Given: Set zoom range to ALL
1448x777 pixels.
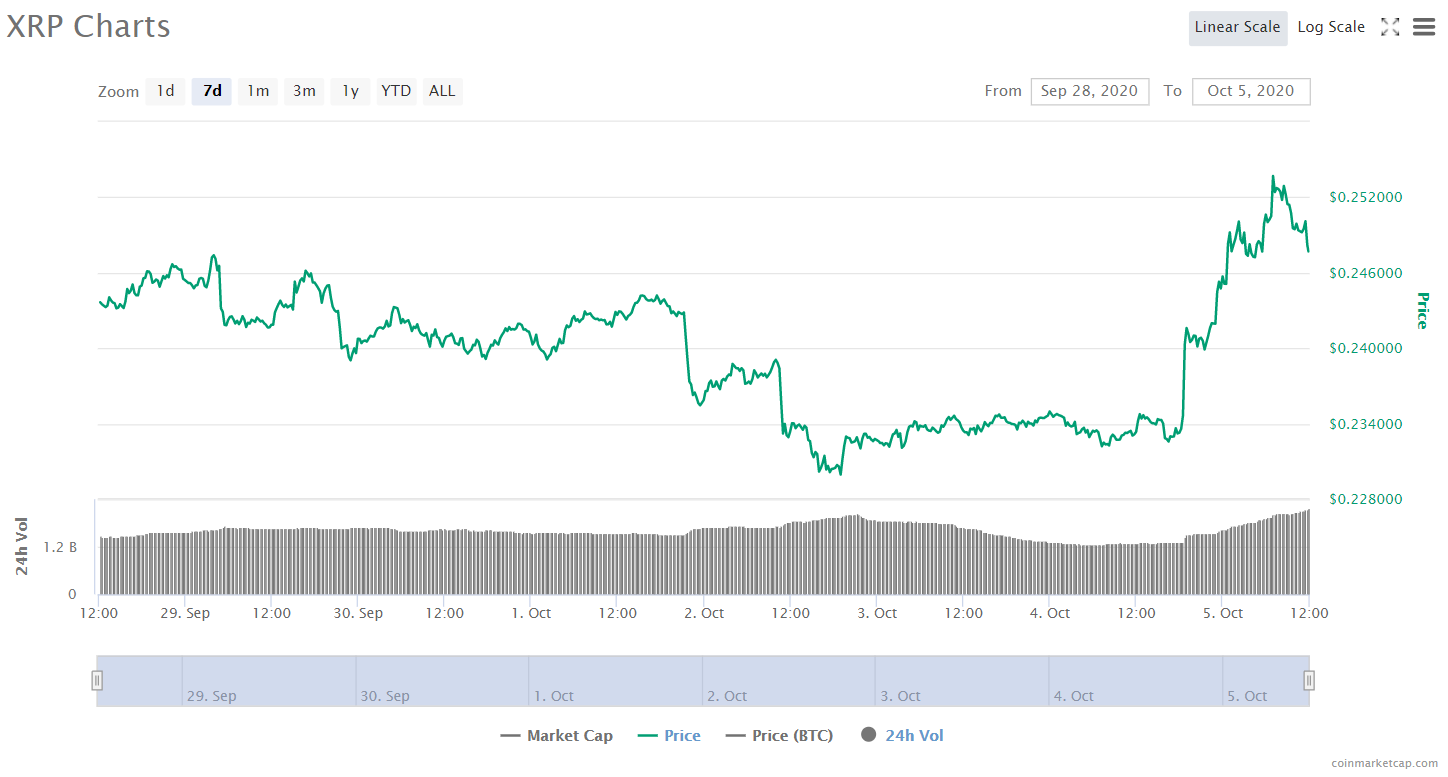Looking at the screenshot, I should click(442, 91).
